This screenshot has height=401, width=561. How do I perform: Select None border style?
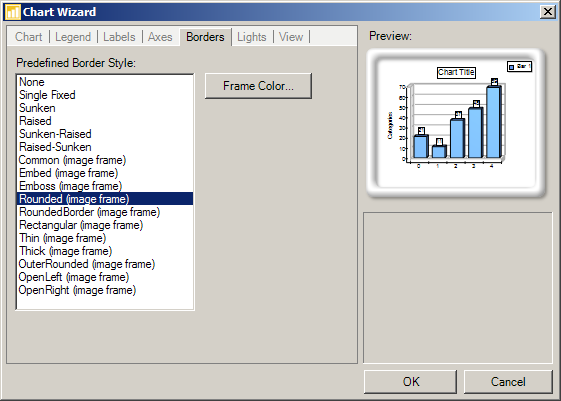pos(105,82)
